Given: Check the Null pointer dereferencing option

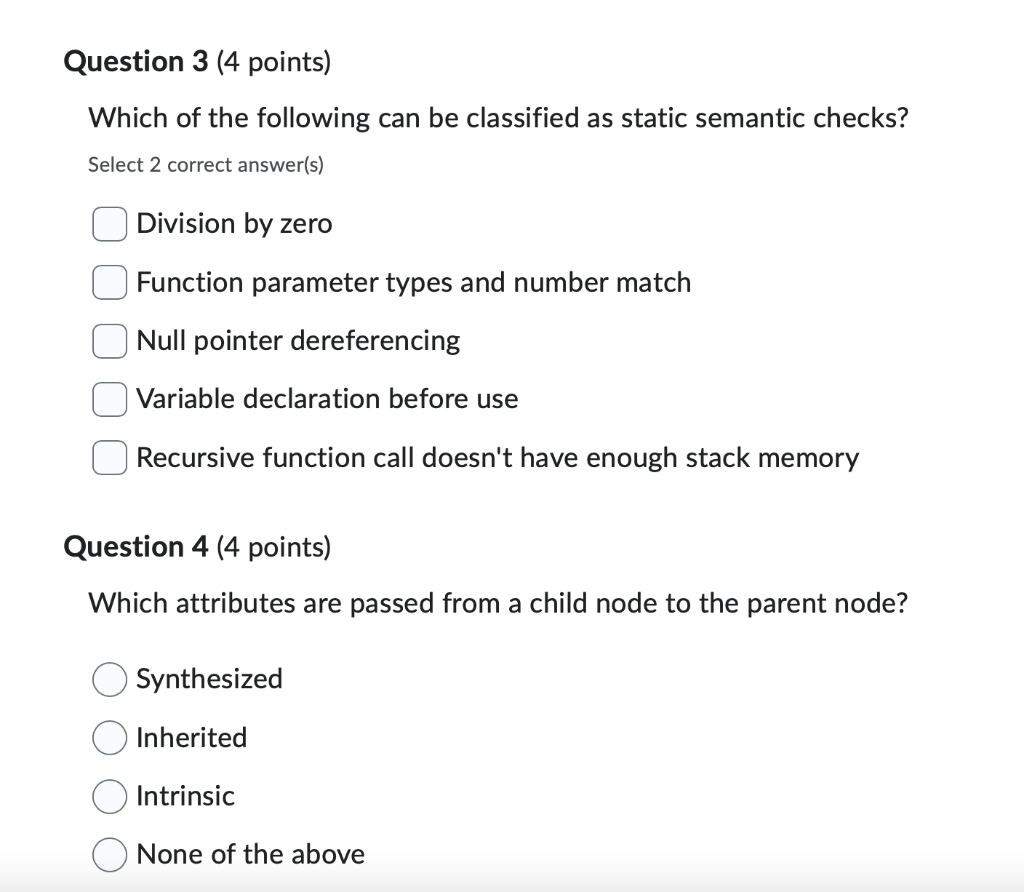Looking at the screenshot, I should 109,341.
